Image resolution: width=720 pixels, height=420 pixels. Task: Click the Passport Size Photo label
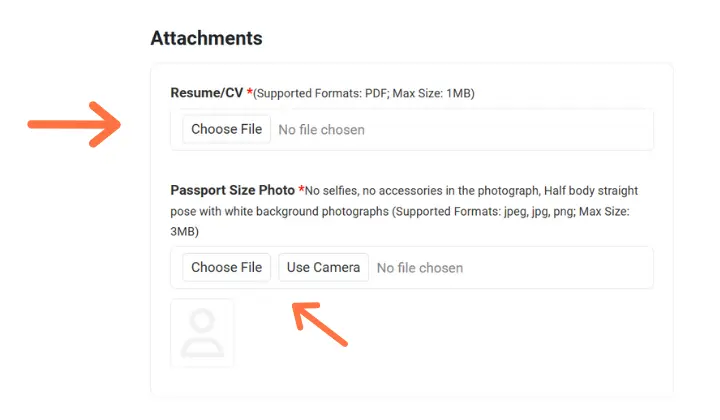[232, 190]
